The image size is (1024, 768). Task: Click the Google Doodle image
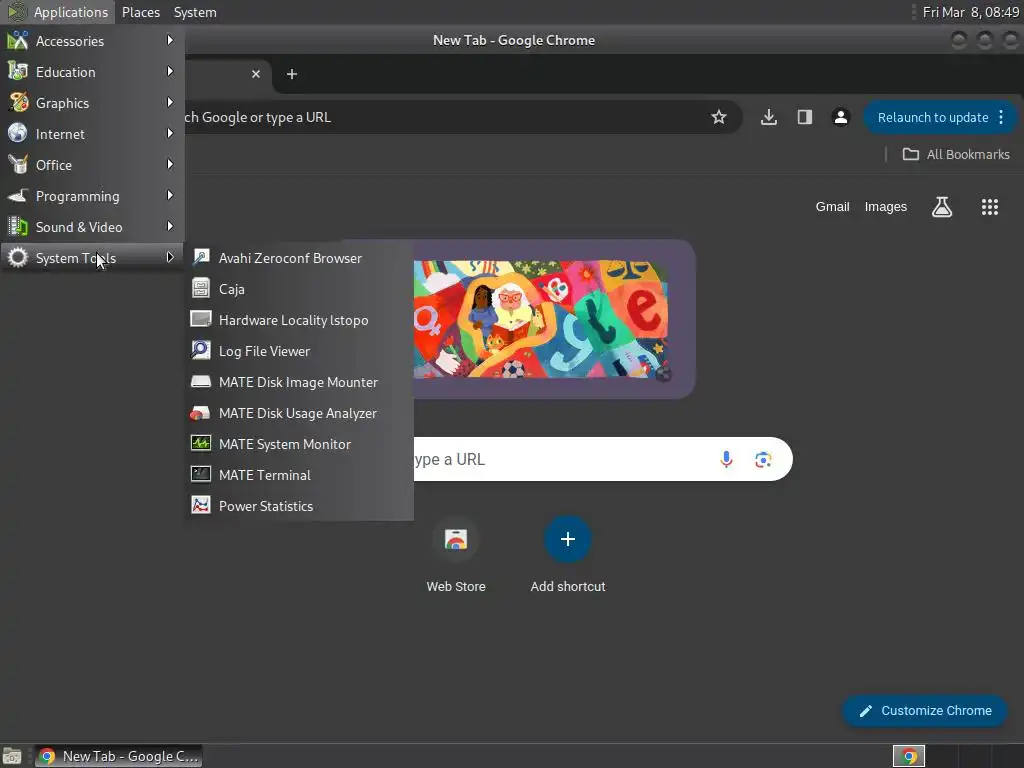click(541, 319)
